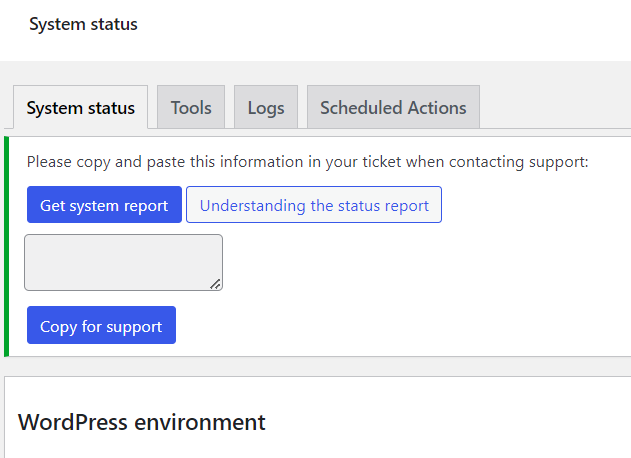Select the System status tab
Screen dimensions: 631x458
(x=80, y=107)
